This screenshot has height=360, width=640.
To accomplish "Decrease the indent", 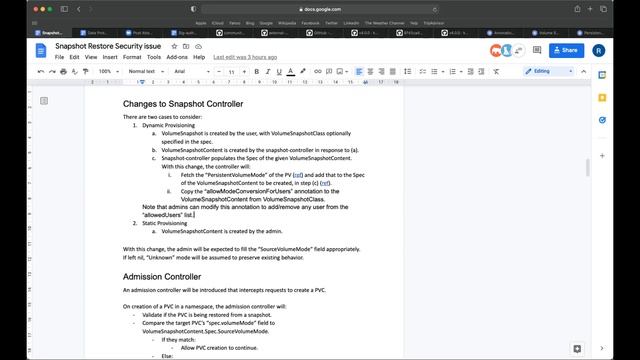I will click(x=470, y=71).
